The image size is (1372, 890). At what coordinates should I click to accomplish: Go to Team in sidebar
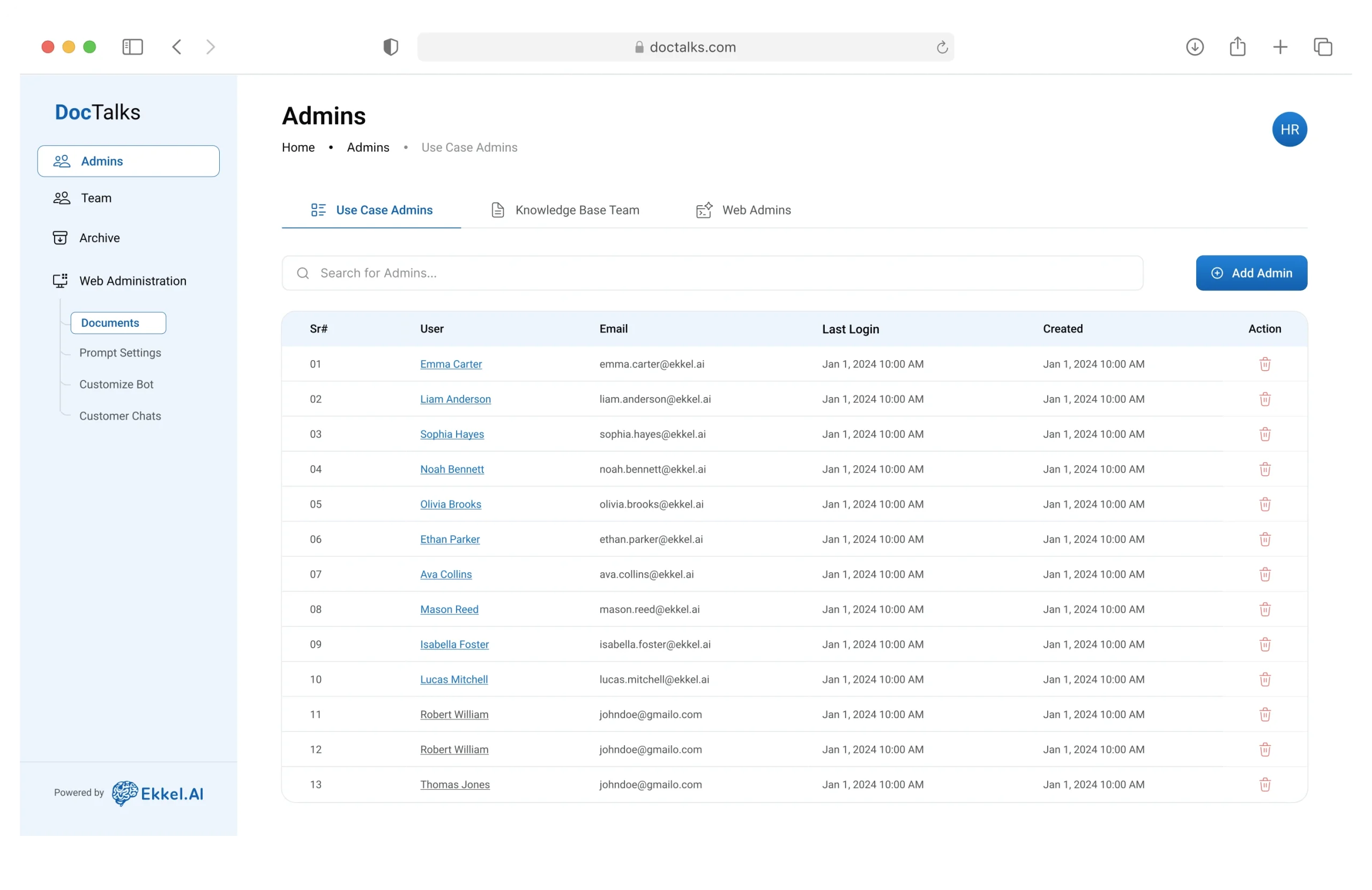point(96,198)
